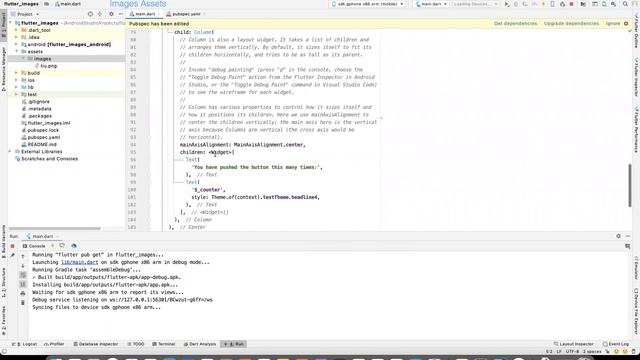Open the TODO tab

tap(136, 344)
